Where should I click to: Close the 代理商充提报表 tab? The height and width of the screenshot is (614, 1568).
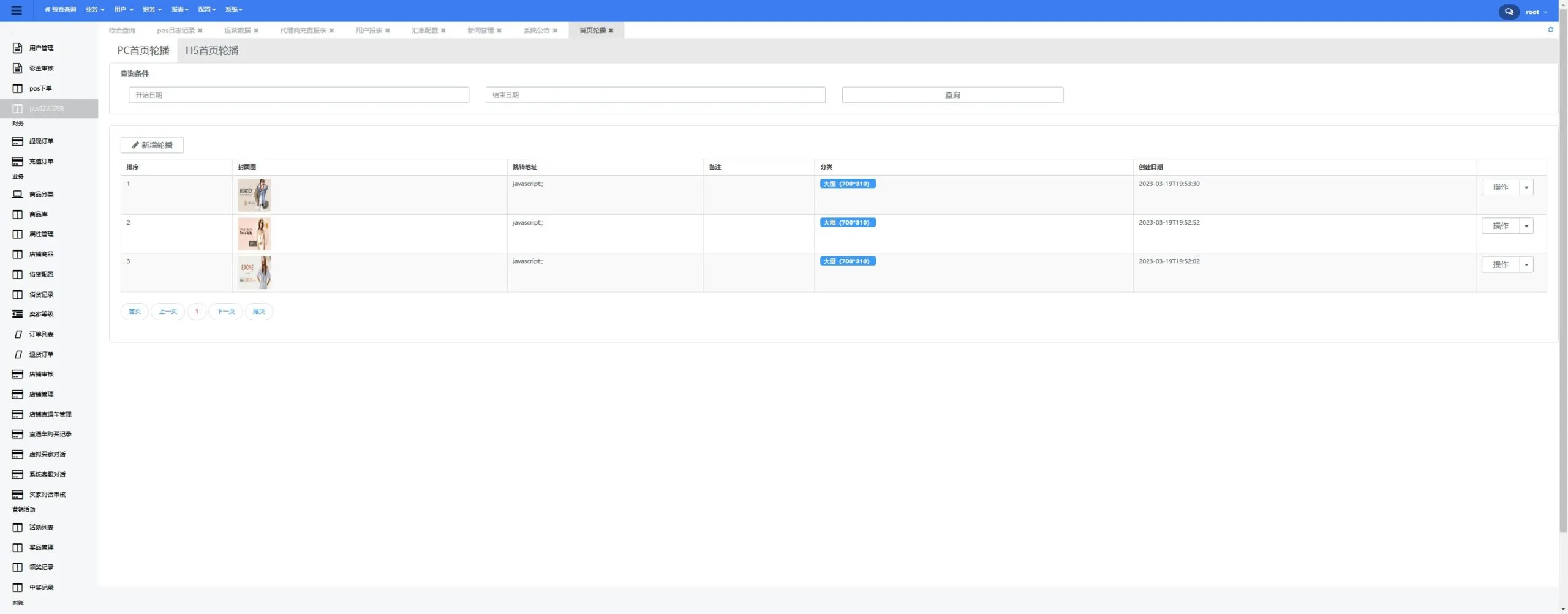click(331, 31)
